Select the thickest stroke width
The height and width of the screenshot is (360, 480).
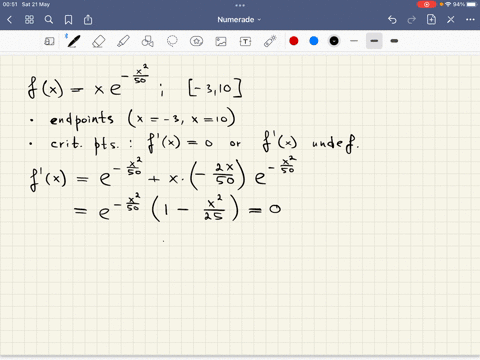point(394,41)
